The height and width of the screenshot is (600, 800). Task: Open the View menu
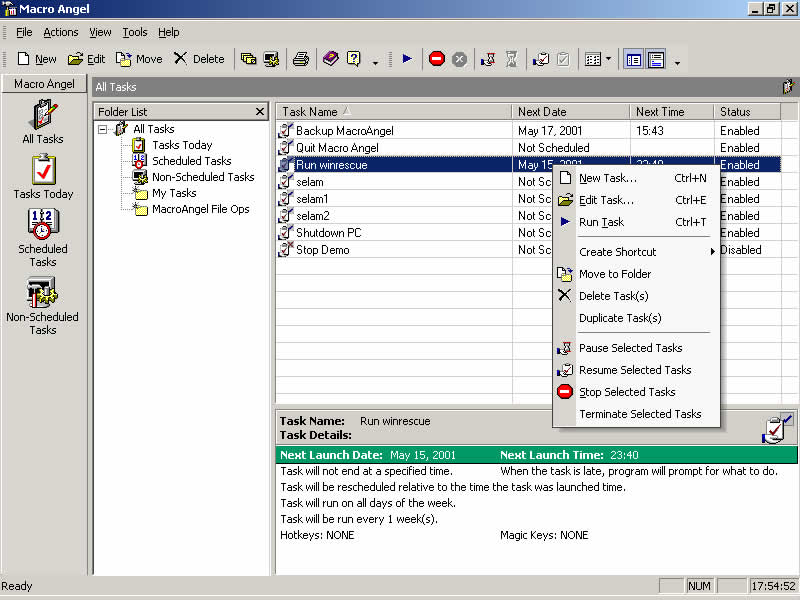pyautogui.click(x=100, y=32)
